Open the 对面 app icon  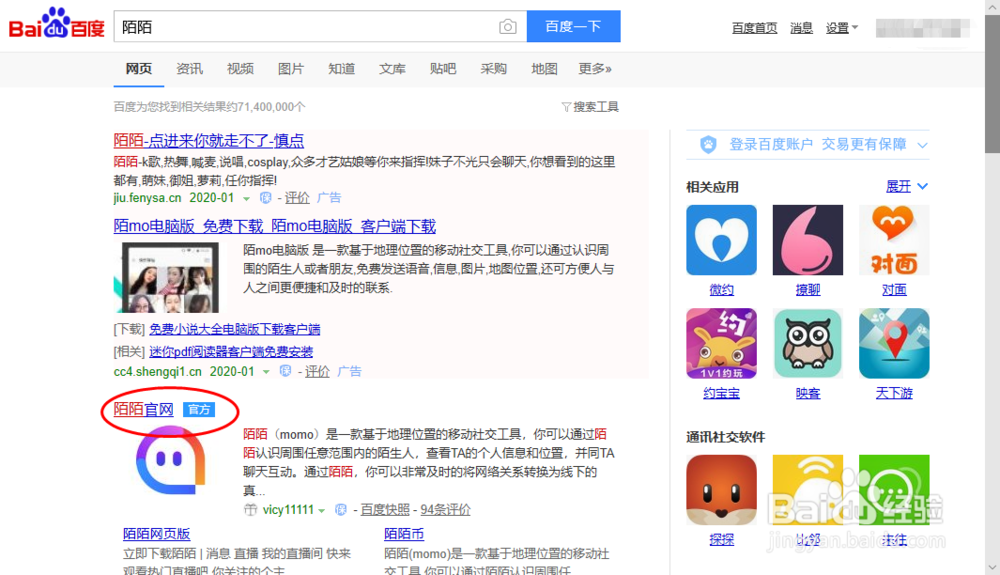[894, 240]
